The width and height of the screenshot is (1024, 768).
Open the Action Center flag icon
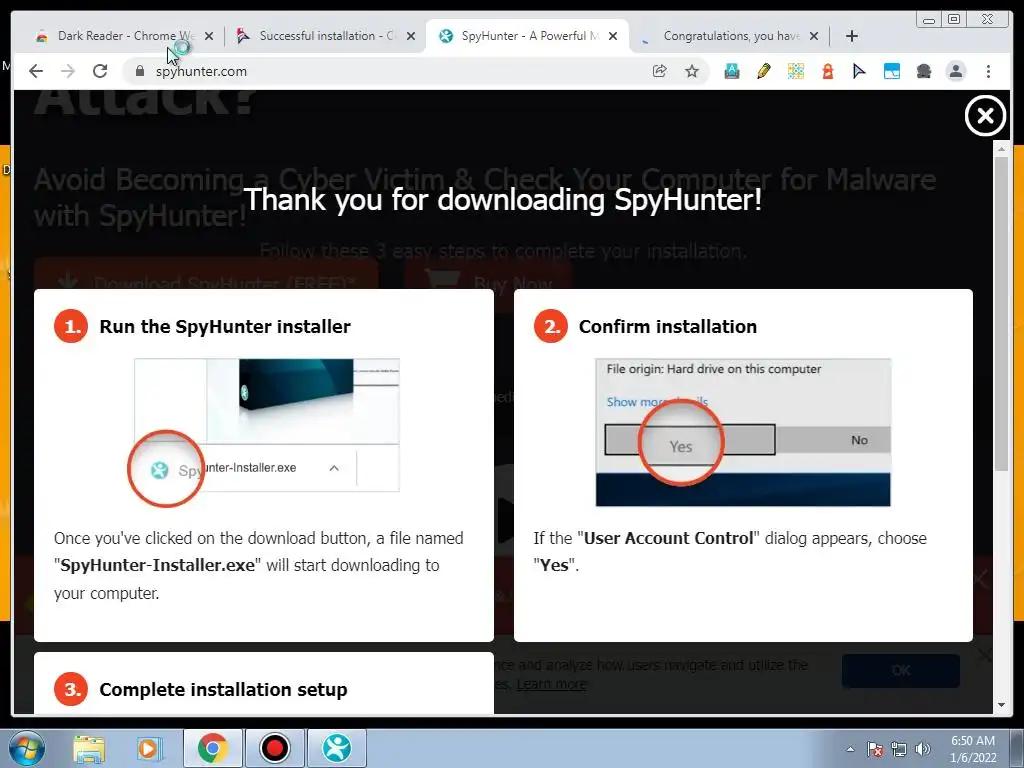pyautogui.click(x=875, y=749)
